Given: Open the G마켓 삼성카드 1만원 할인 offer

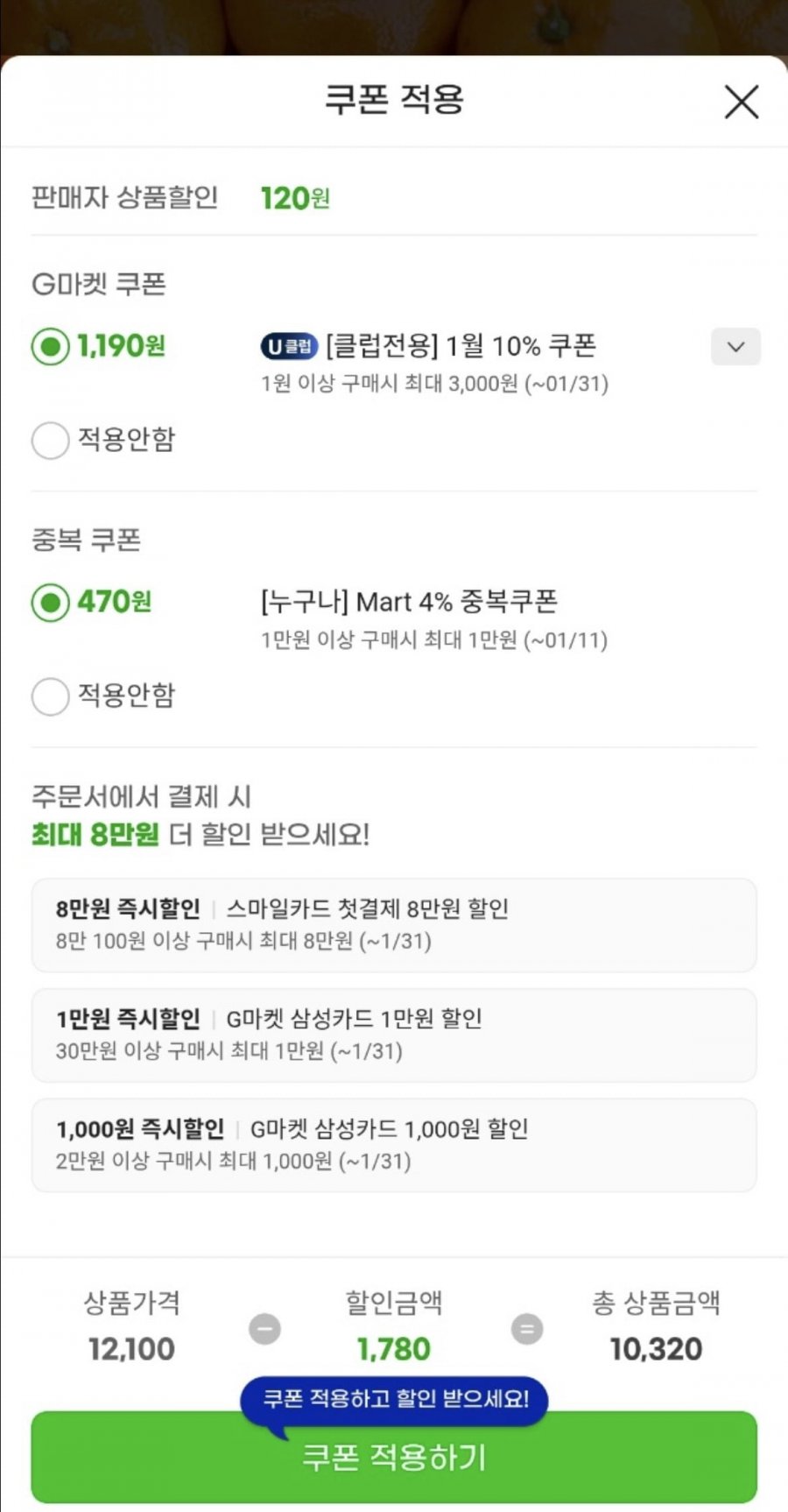Looking at the screenshot, I should [x=394, y=1035].
